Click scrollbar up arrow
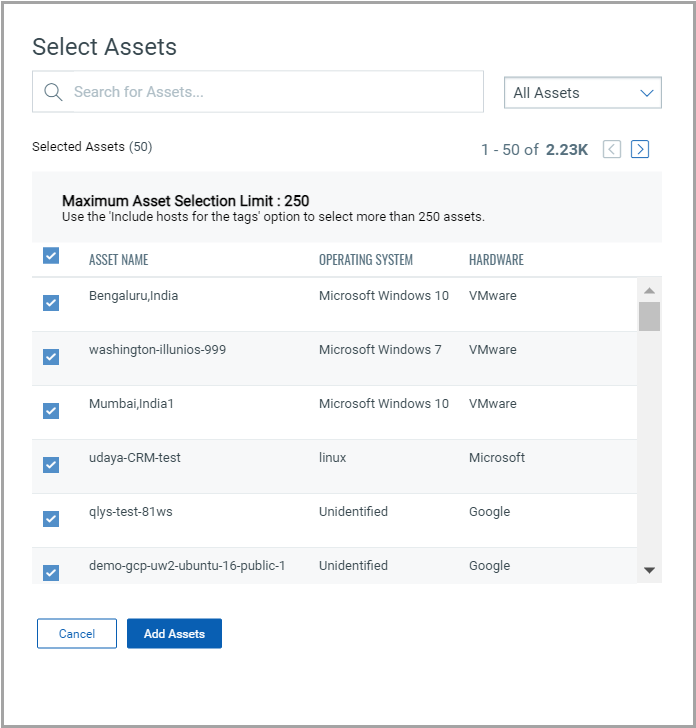 [x=649, y=291]
